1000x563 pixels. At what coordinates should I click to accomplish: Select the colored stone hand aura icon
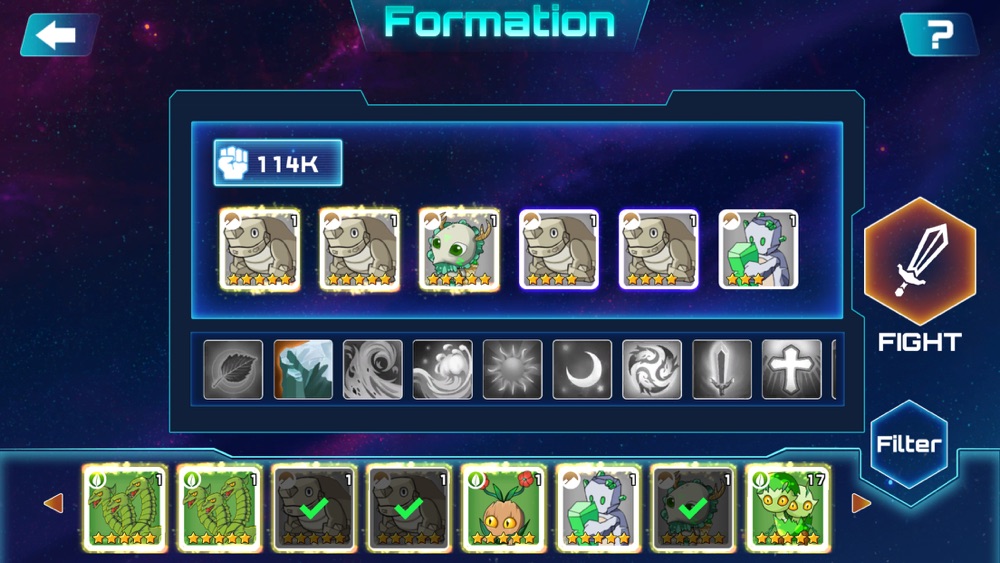(x=303, y=370)
